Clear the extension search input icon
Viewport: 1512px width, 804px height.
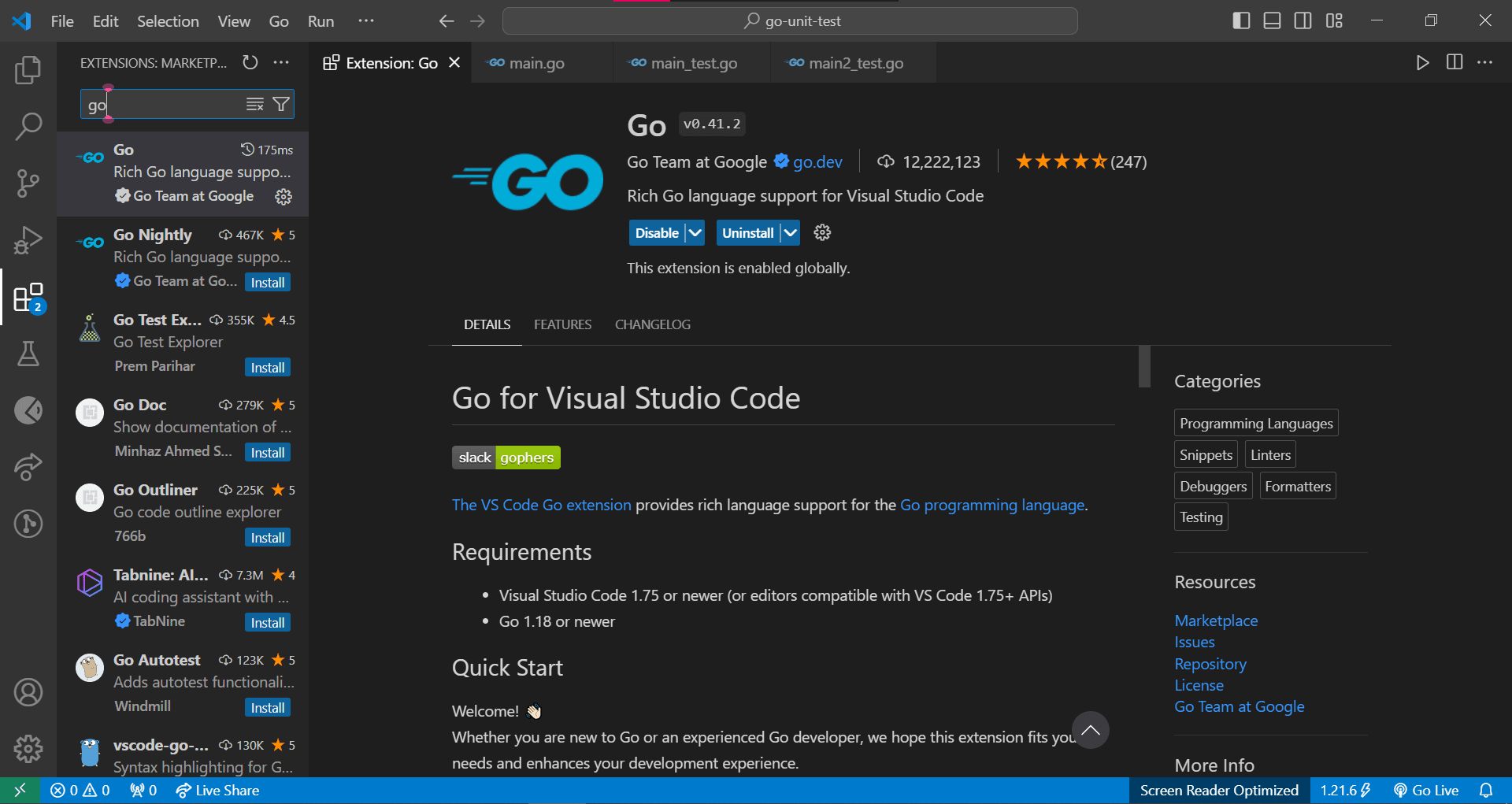254,103
